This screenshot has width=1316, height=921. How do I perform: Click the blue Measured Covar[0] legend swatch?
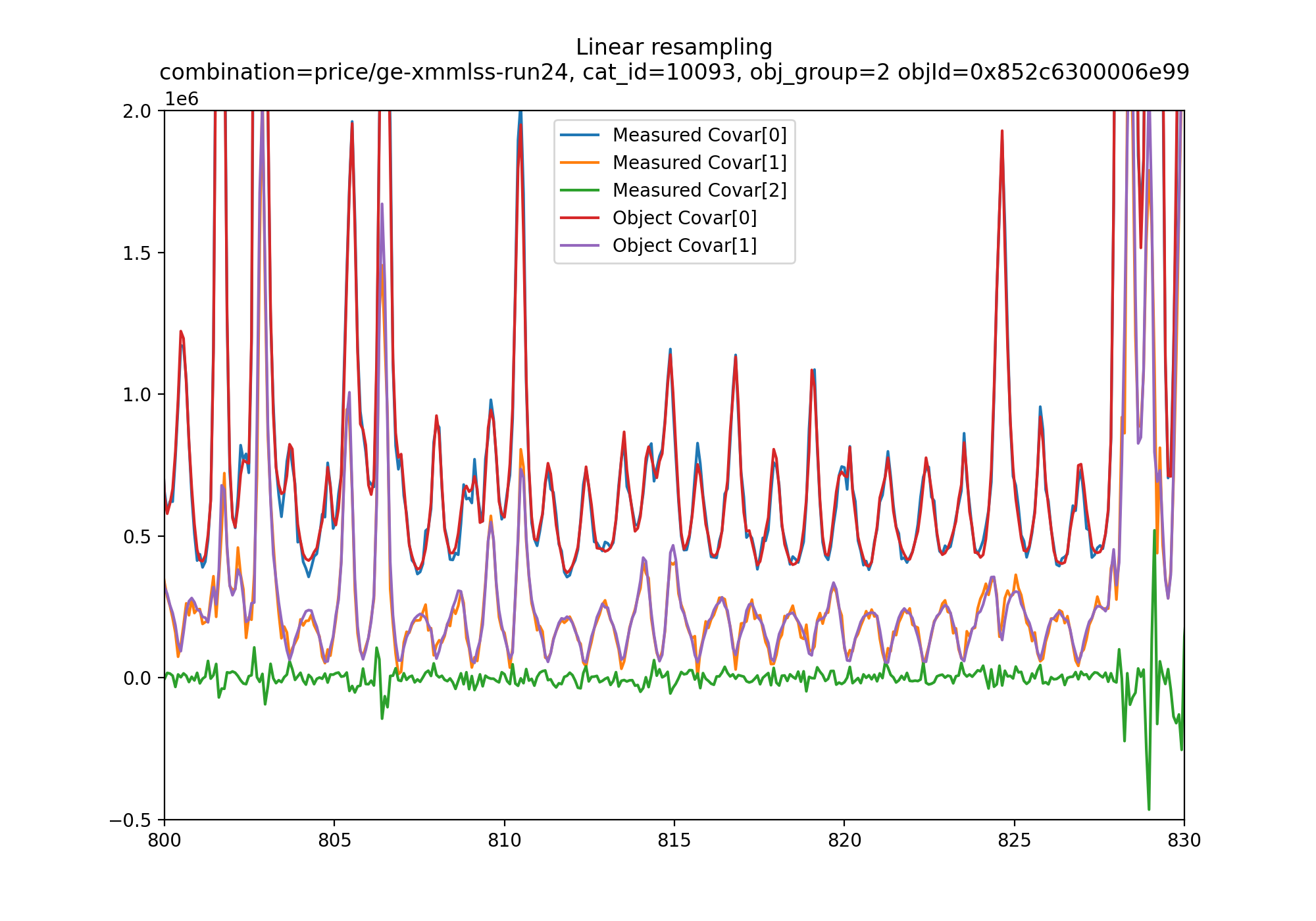pos(580,135)
